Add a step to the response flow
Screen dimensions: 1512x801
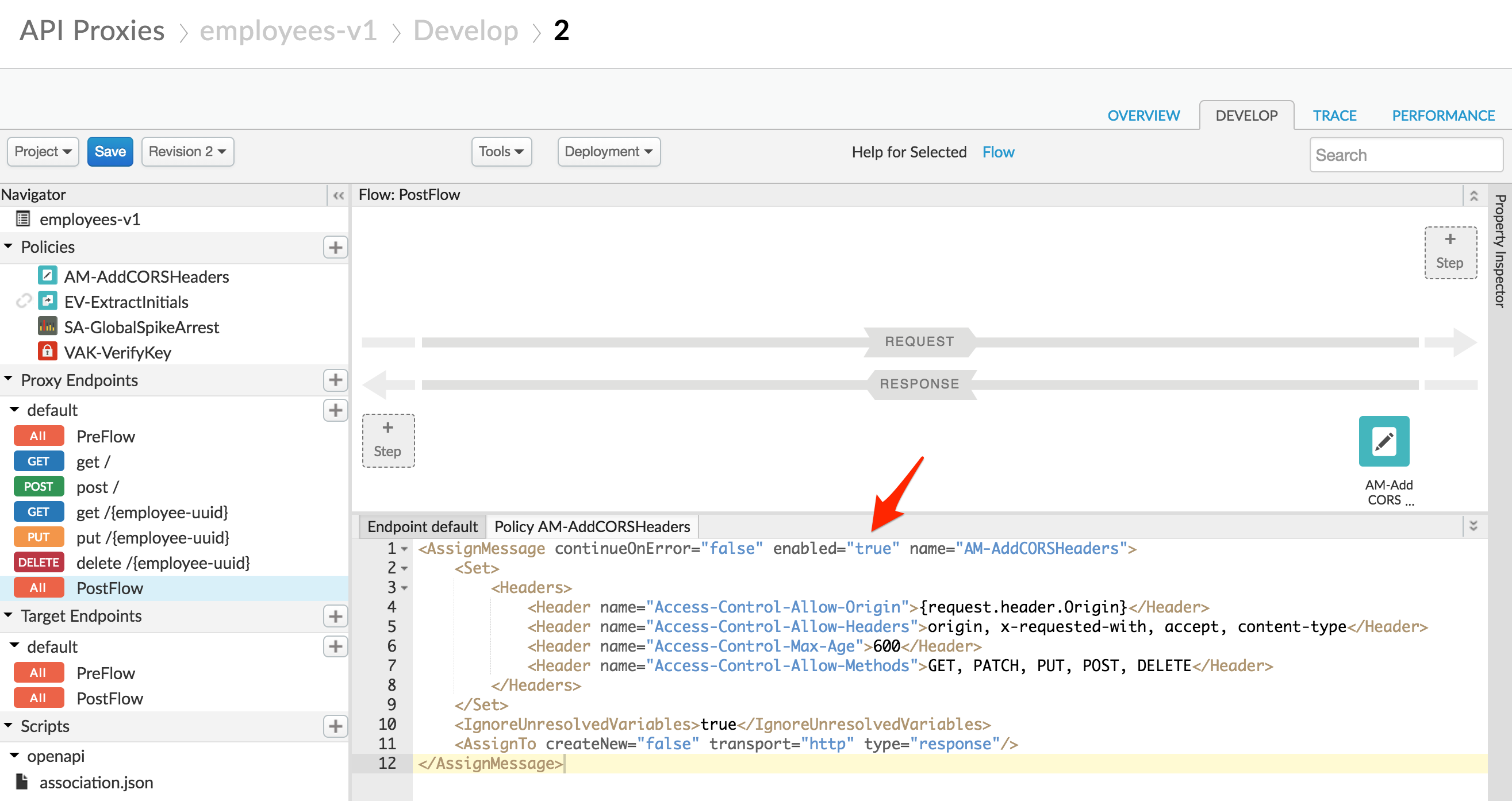pos(388,441)
